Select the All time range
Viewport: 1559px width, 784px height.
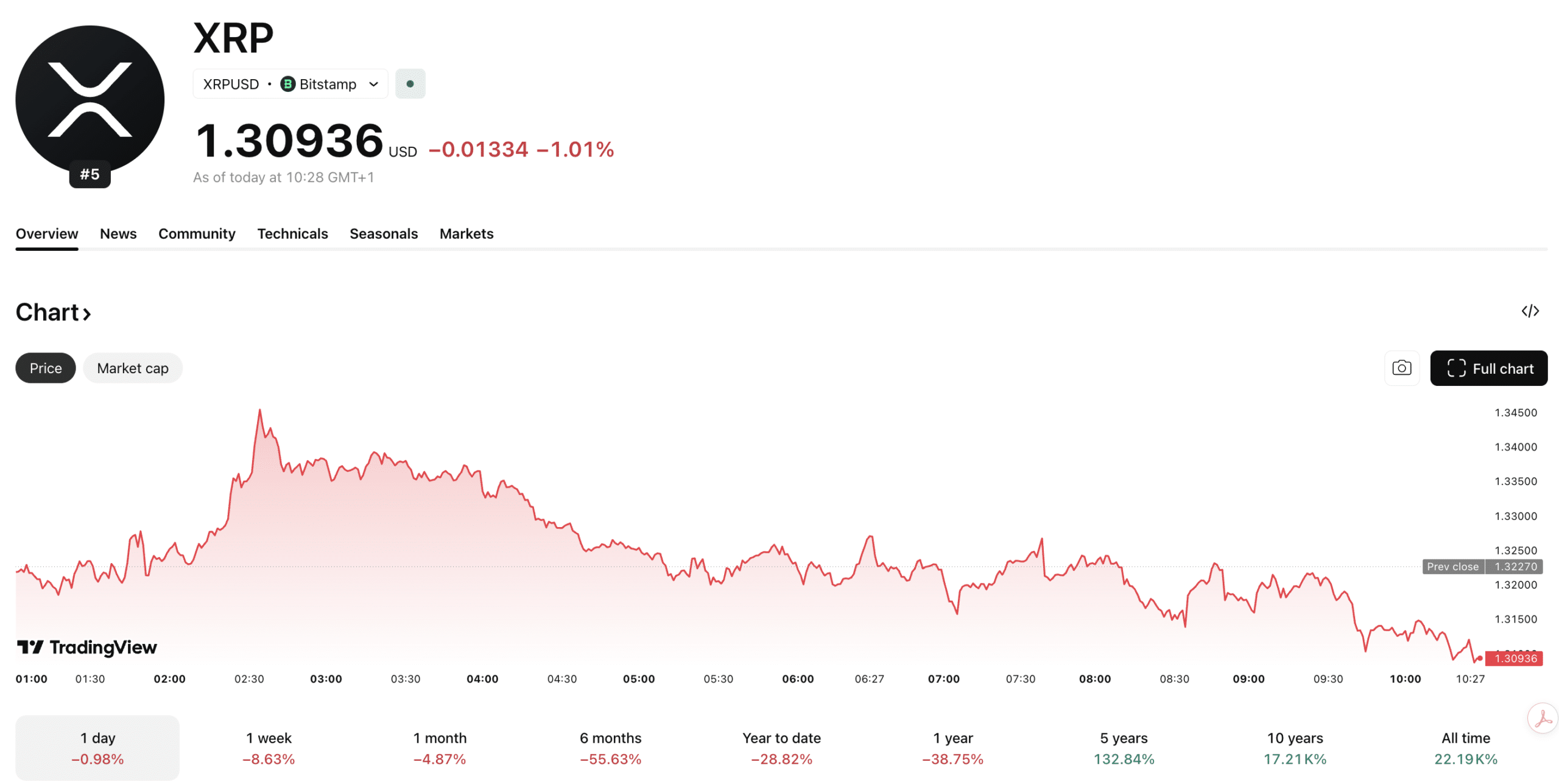(x=1466, y=748)
